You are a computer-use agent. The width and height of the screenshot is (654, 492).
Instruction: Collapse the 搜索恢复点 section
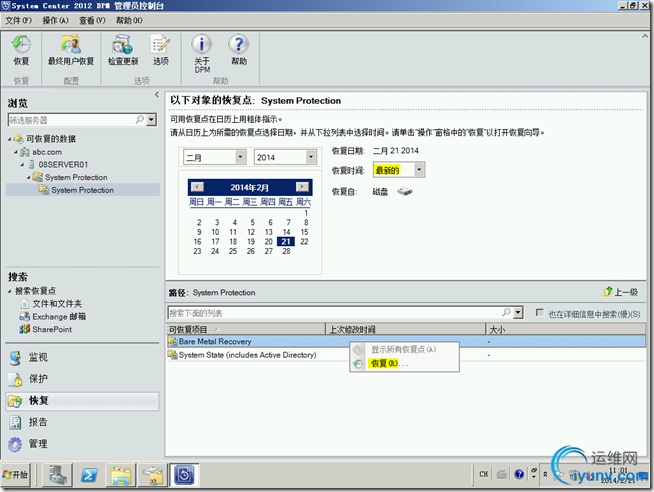point(10,291)
